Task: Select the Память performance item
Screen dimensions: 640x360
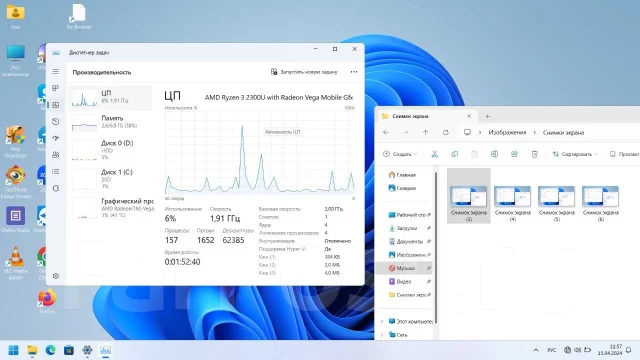Action: [110, 122]
